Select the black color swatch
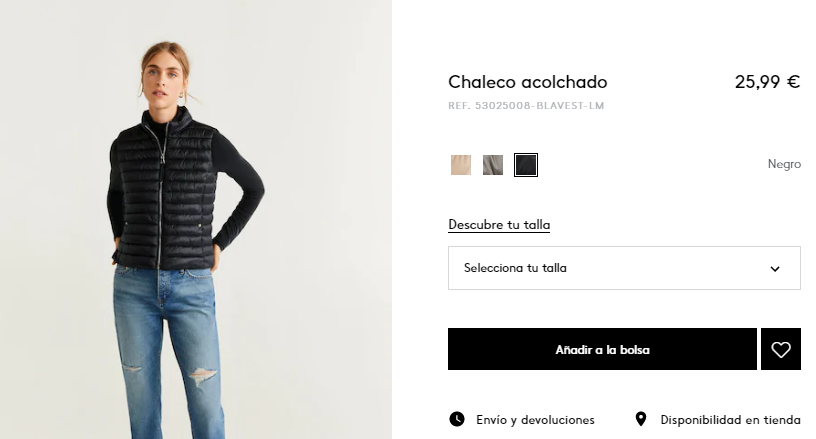 click(526, 165)
